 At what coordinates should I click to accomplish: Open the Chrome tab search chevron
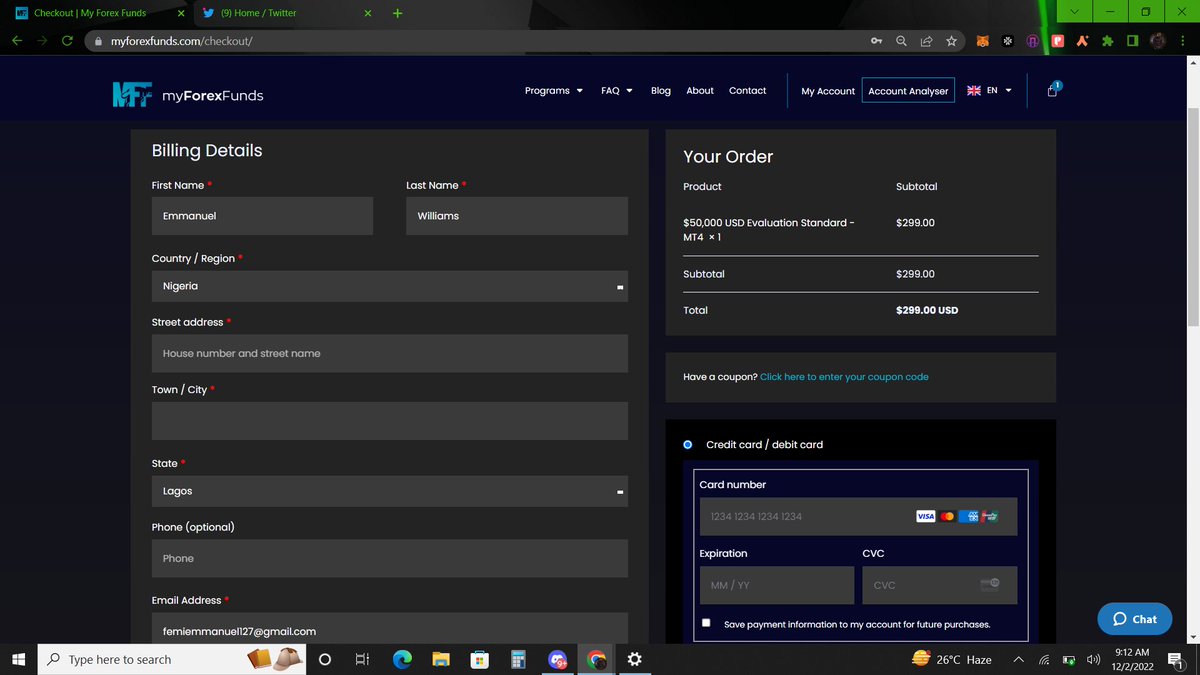(x=1075, y=12)
